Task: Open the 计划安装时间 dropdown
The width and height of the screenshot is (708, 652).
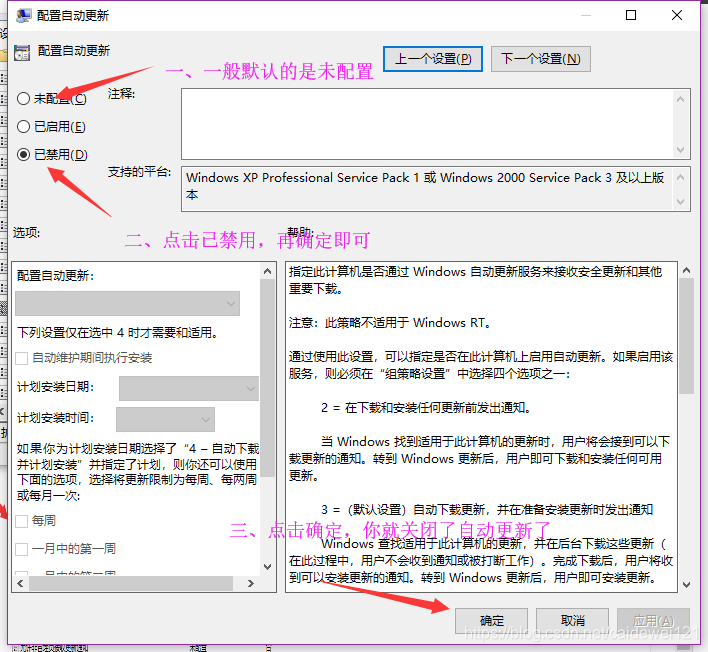Action: (165, 419)
